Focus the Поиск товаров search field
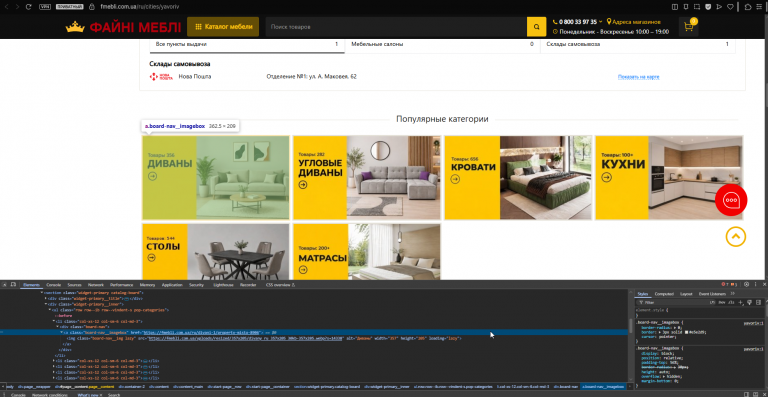Screen dimensions: 768x397 coord(396,27)
